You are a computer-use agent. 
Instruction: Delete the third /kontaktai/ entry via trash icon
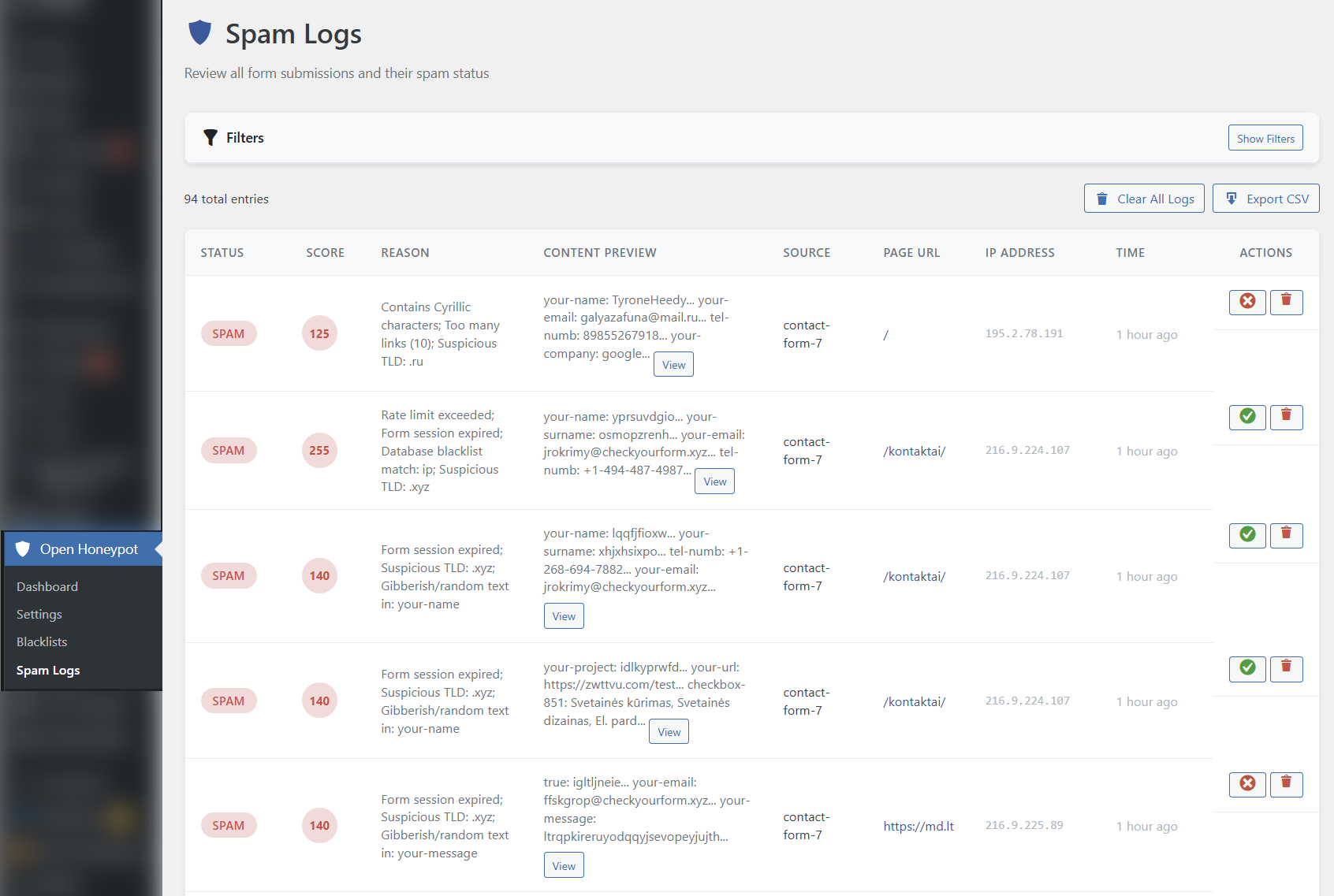point(1286,668)
